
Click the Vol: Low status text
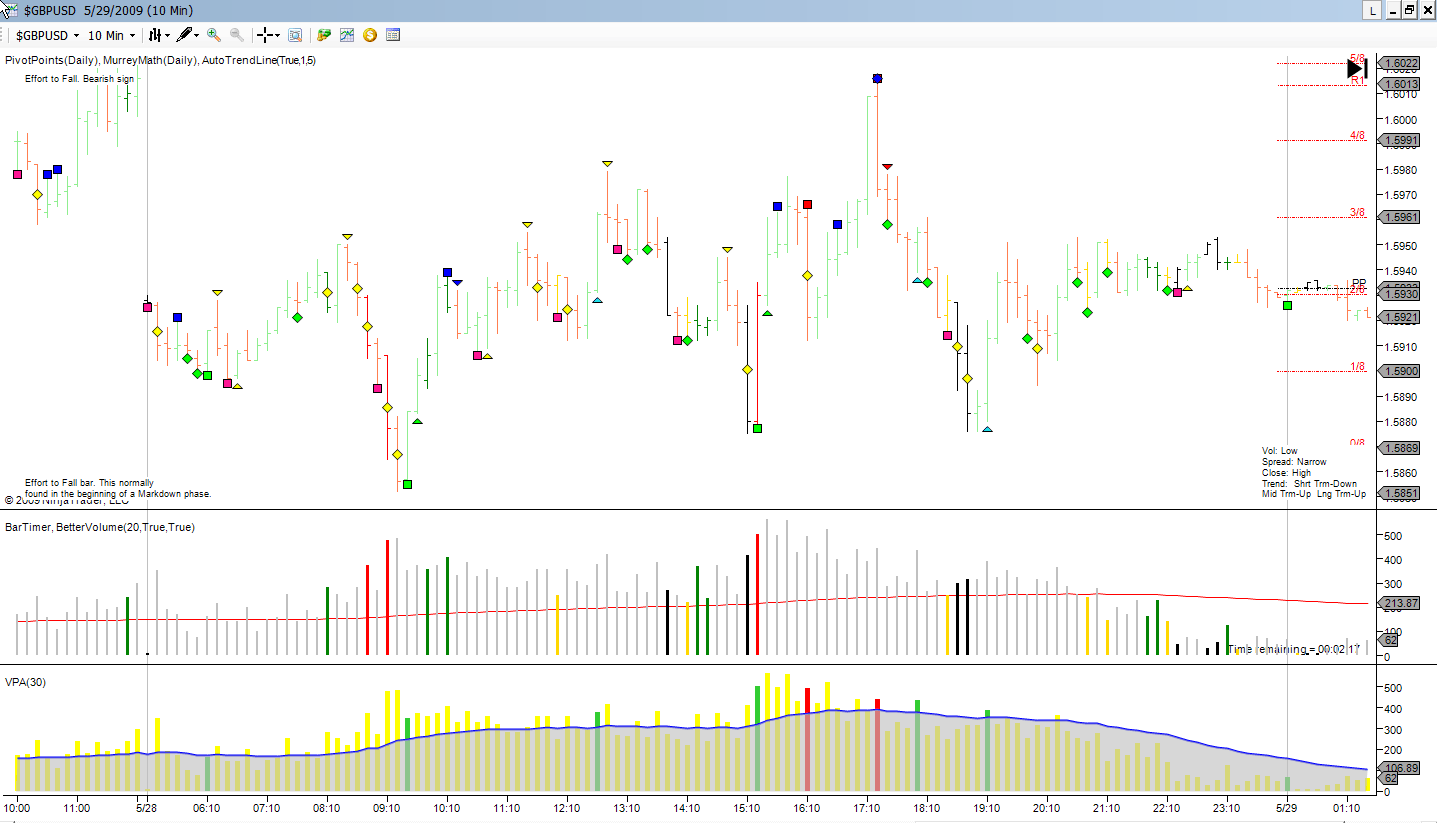click(1280, 451)
